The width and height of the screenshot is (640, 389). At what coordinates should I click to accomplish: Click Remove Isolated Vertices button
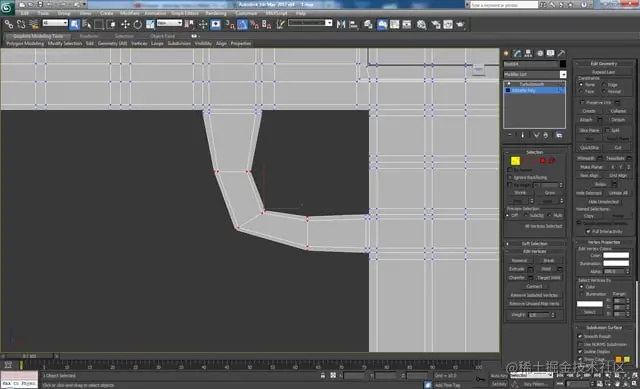click(534, 295)
